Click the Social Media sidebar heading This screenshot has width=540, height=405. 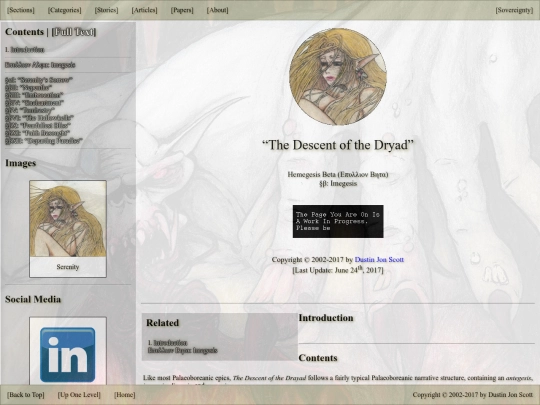[33, 299]
